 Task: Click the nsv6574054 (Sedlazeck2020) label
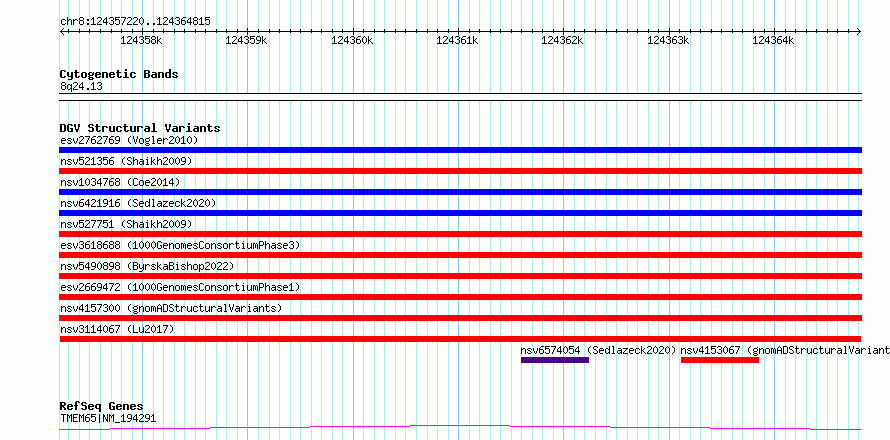tap(599, 350)
